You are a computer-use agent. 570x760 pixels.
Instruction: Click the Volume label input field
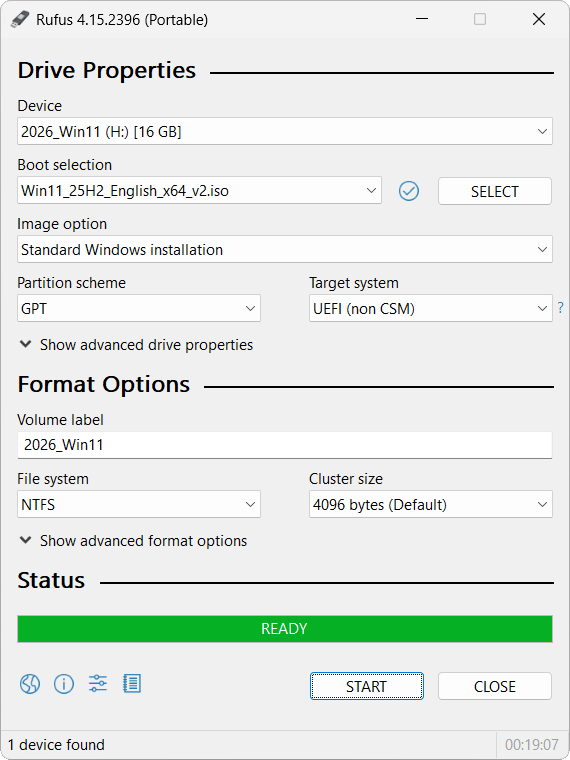pyautogui.click(x=285, y=445)
